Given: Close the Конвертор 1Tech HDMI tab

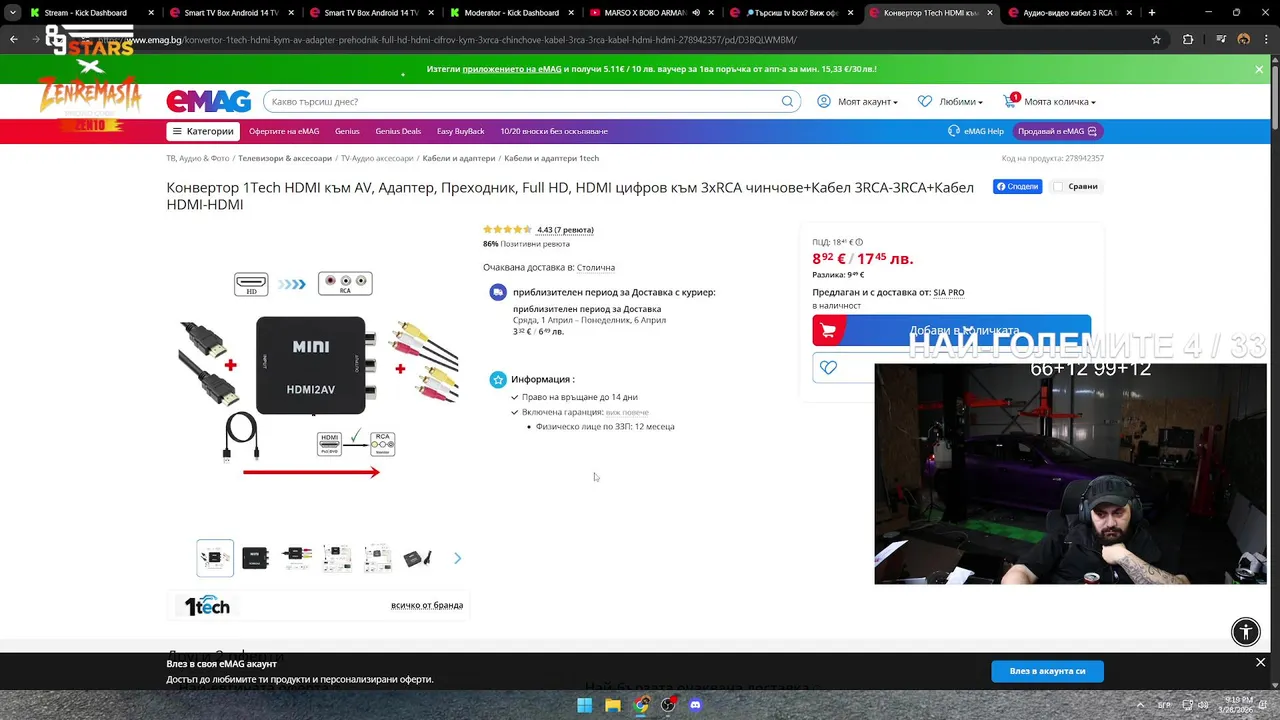Looking at the screenshot, I should pyautogui.click(x=991, y=13).
